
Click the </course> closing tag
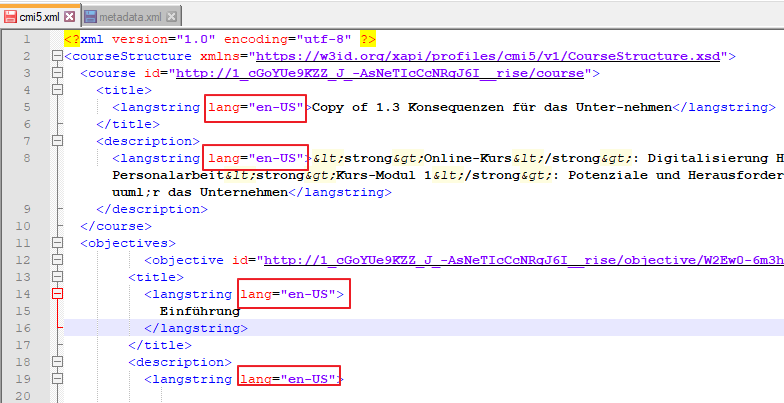[116, 226]
